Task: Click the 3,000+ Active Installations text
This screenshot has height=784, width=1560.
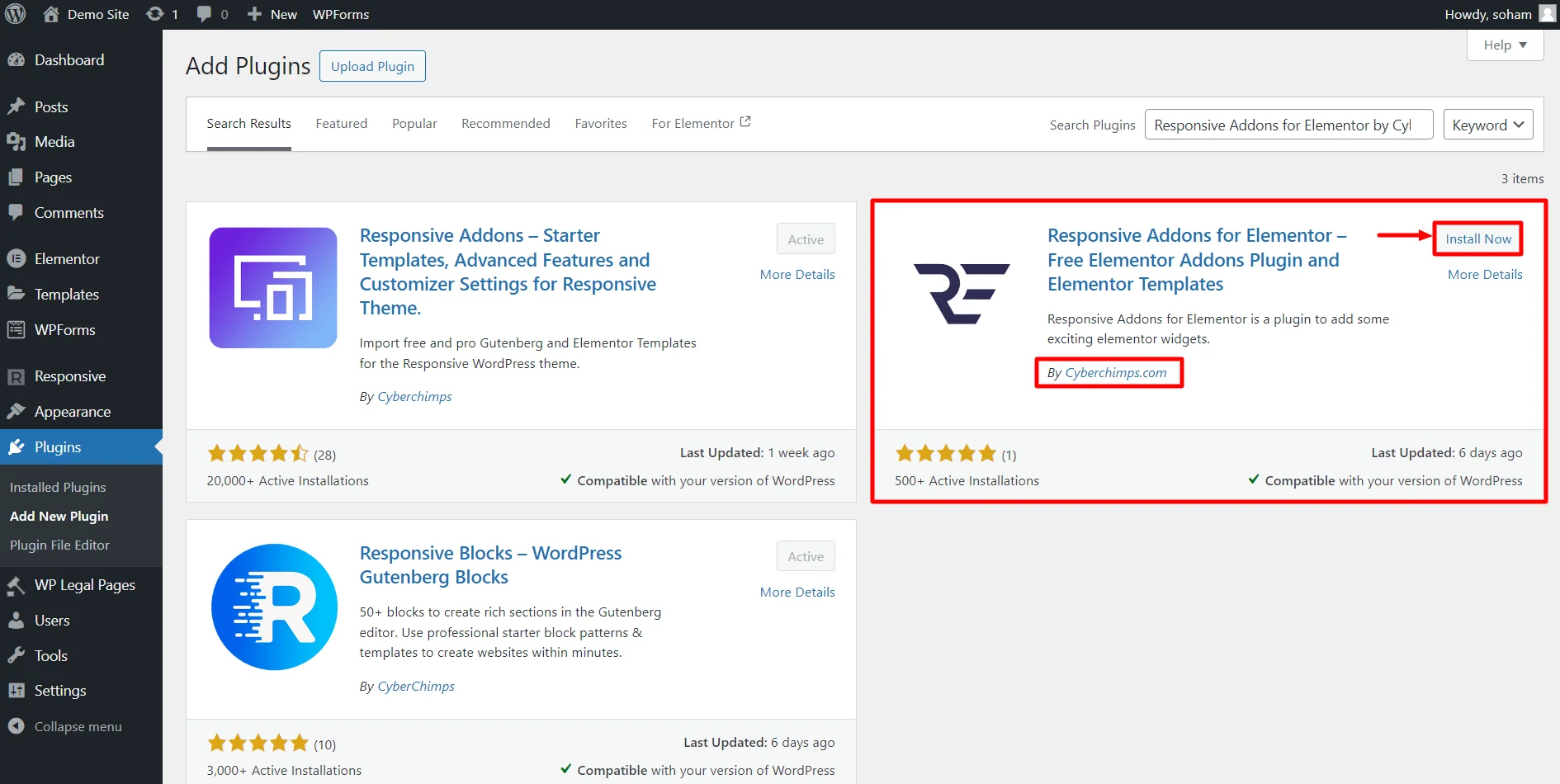Action: coord(284,770)
